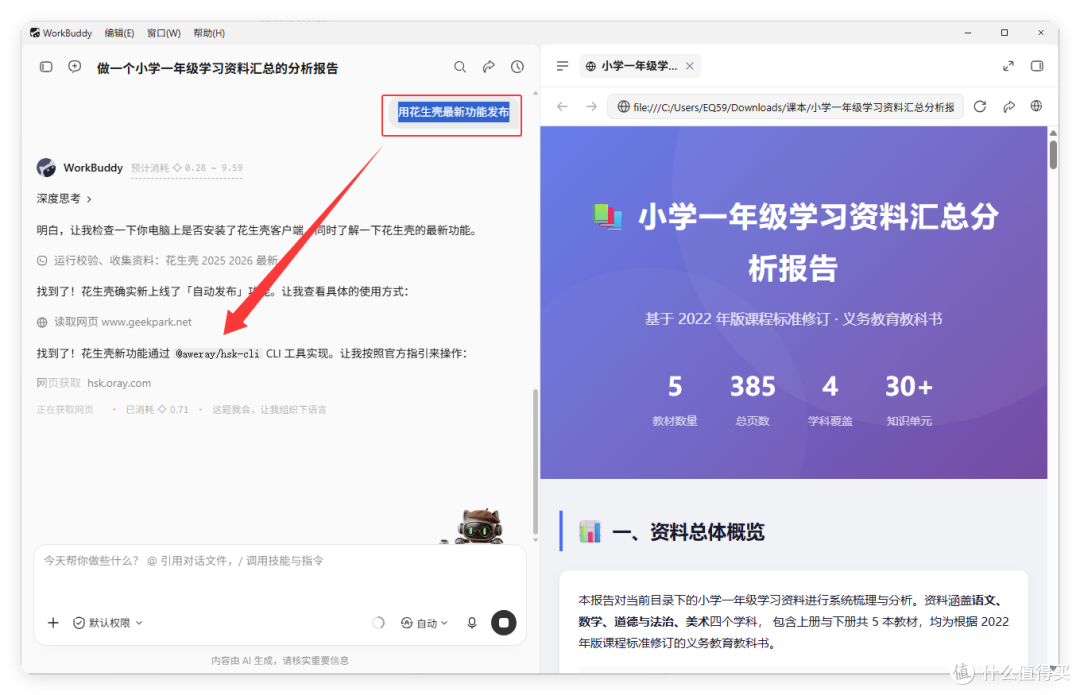The width and height of the screenshot is (1080, 695).
Task: Open the 读取网页 www.geekpark.net step
Action: tap(114, 322)
